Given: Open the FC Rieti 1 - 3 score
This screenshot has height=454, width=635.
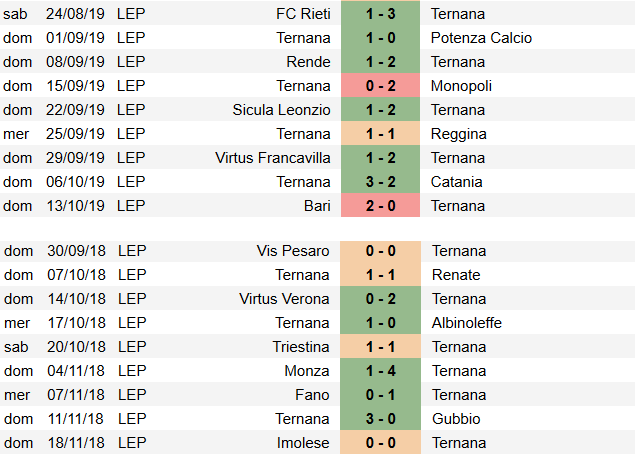Looking at the screenshot, I should pyautogui.click(x=380, y=14).
